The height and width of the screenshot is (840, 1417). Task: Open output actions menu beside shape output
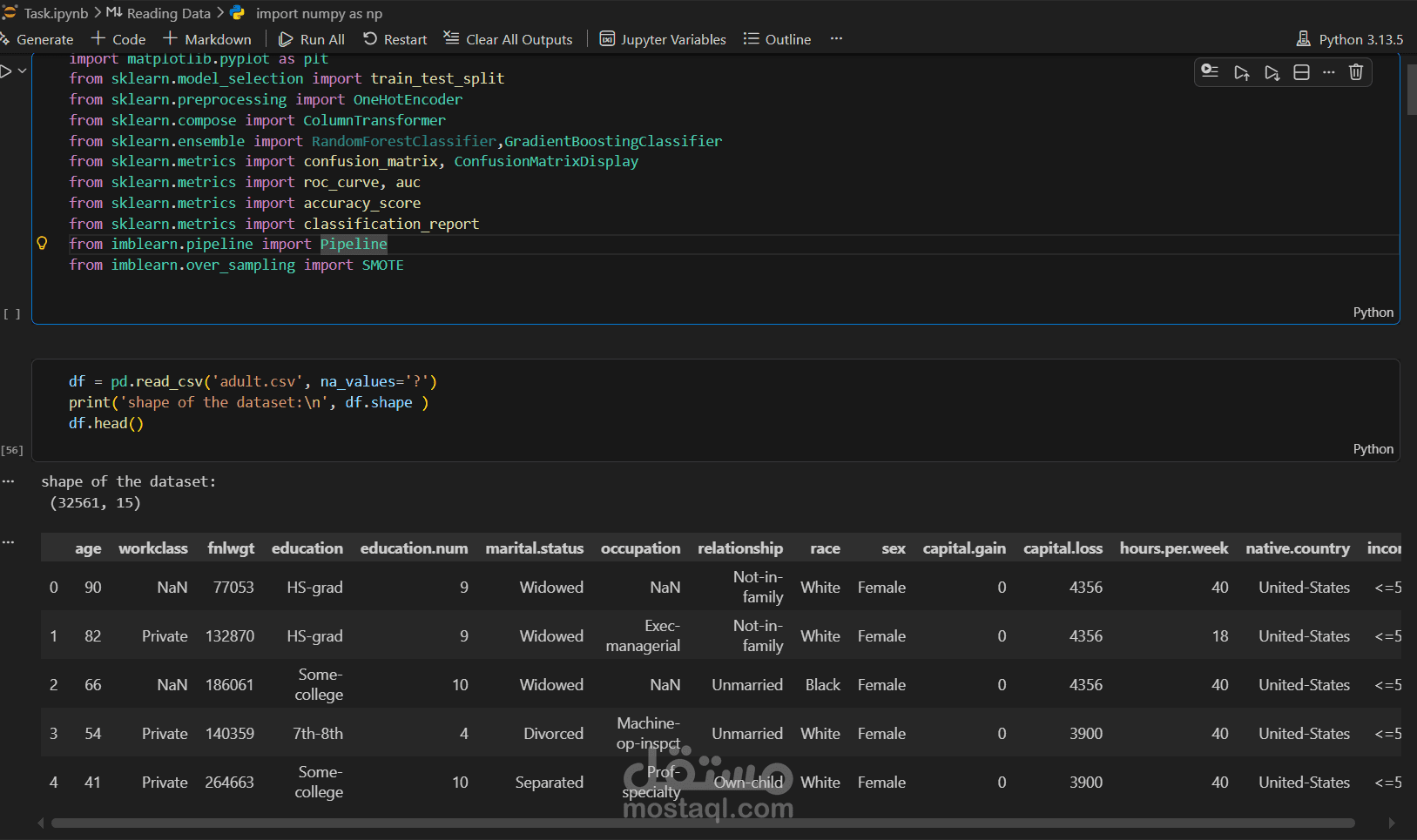(9, 481)
